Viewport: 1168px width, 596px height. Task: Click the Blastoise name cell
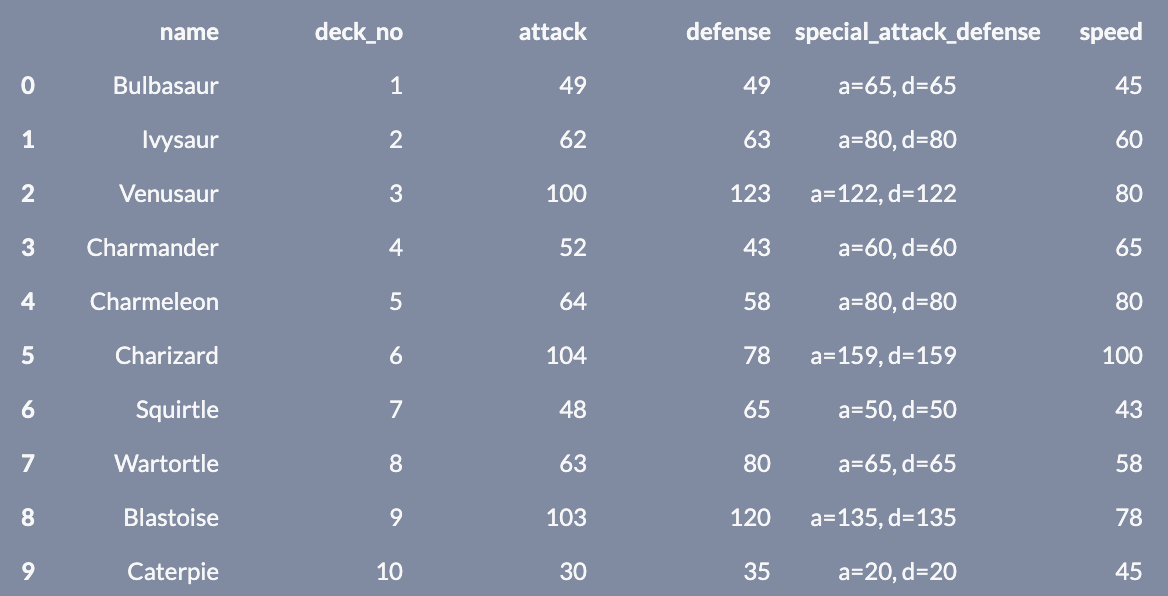[x=171, y=518]
